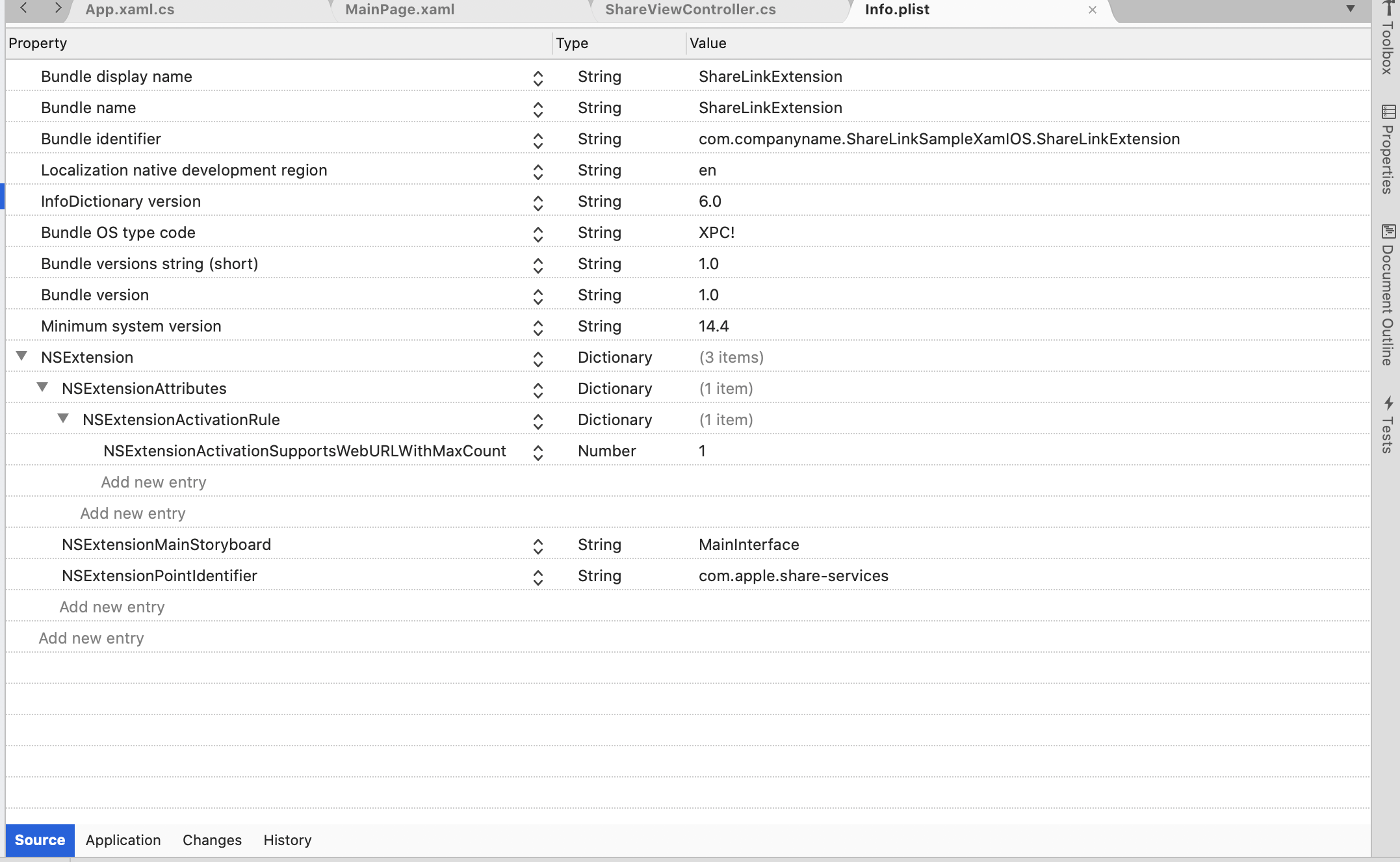This screenshot has height=862, width=1400.
Task: Open the tab overflow dropdown arrow
Action: pyautogui.click(x=1350, y=9)
